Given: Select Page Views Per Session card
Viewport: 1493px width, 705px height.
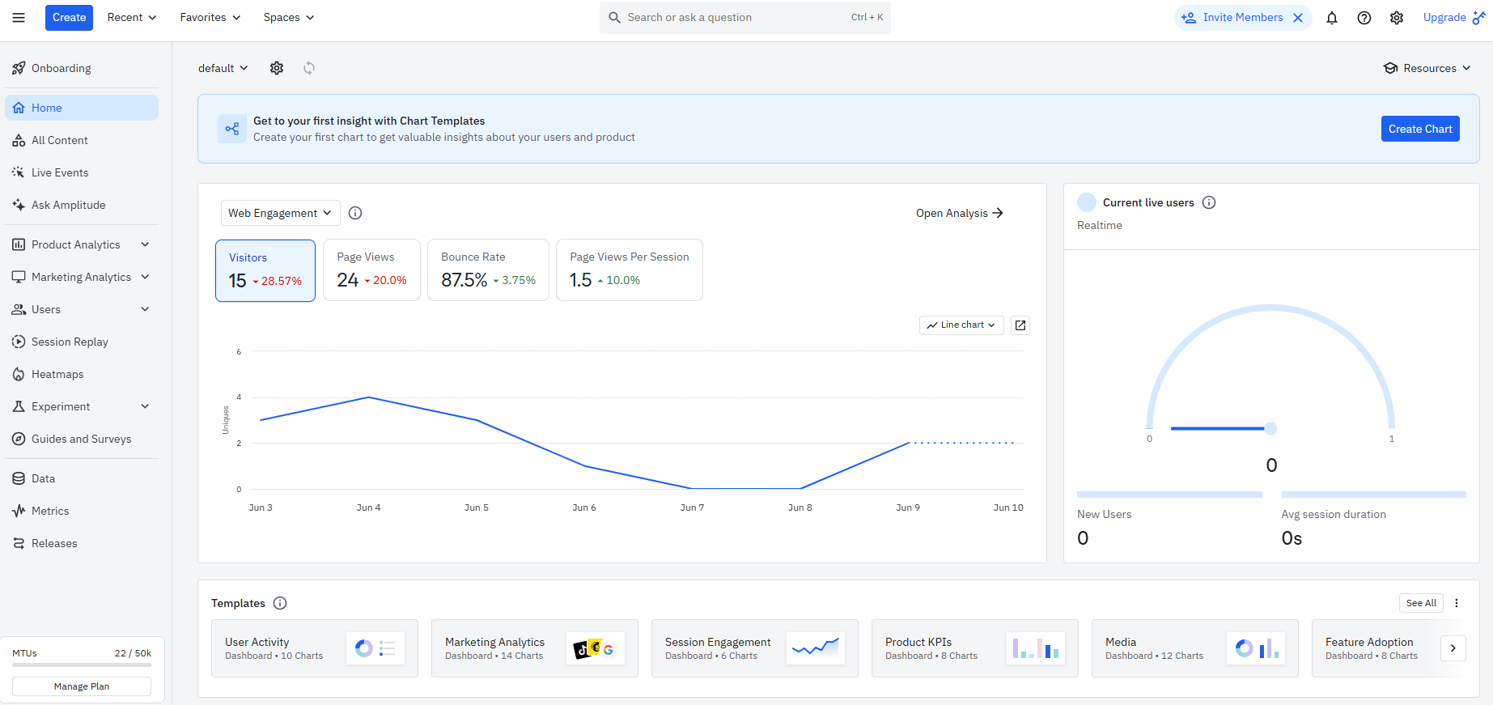Looking at the screenshot, I should click(629, 270).
